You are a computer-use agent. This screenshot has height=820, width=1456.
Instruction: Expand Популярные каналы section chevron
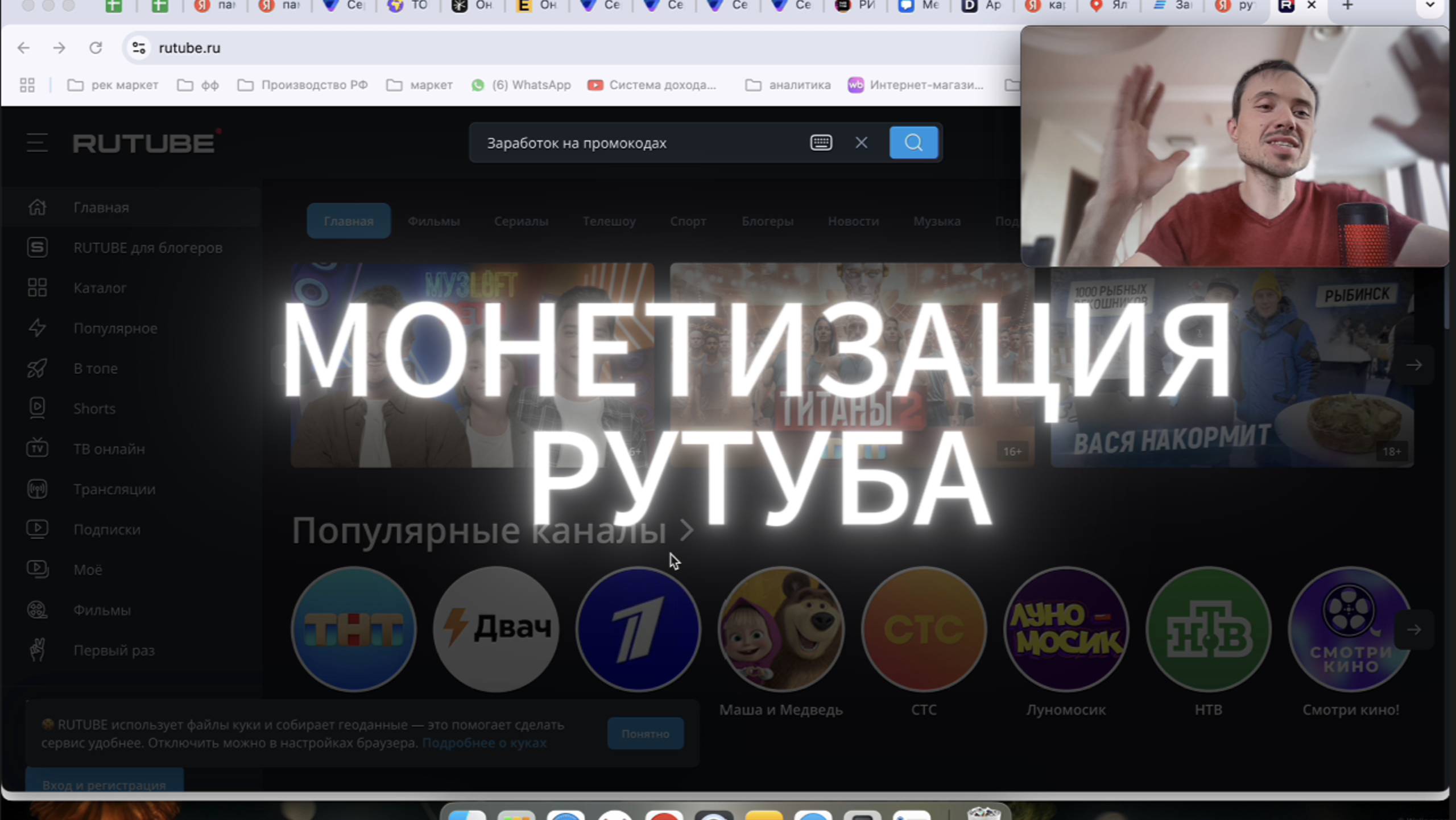[x=687, y=530]
